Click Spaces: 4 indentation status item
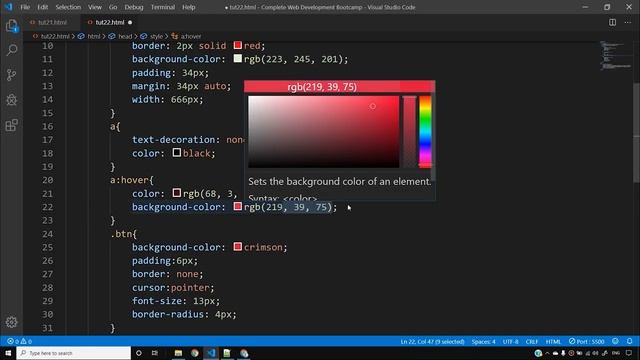This screenshot has width=640, height=360. [x=483, y=341]
